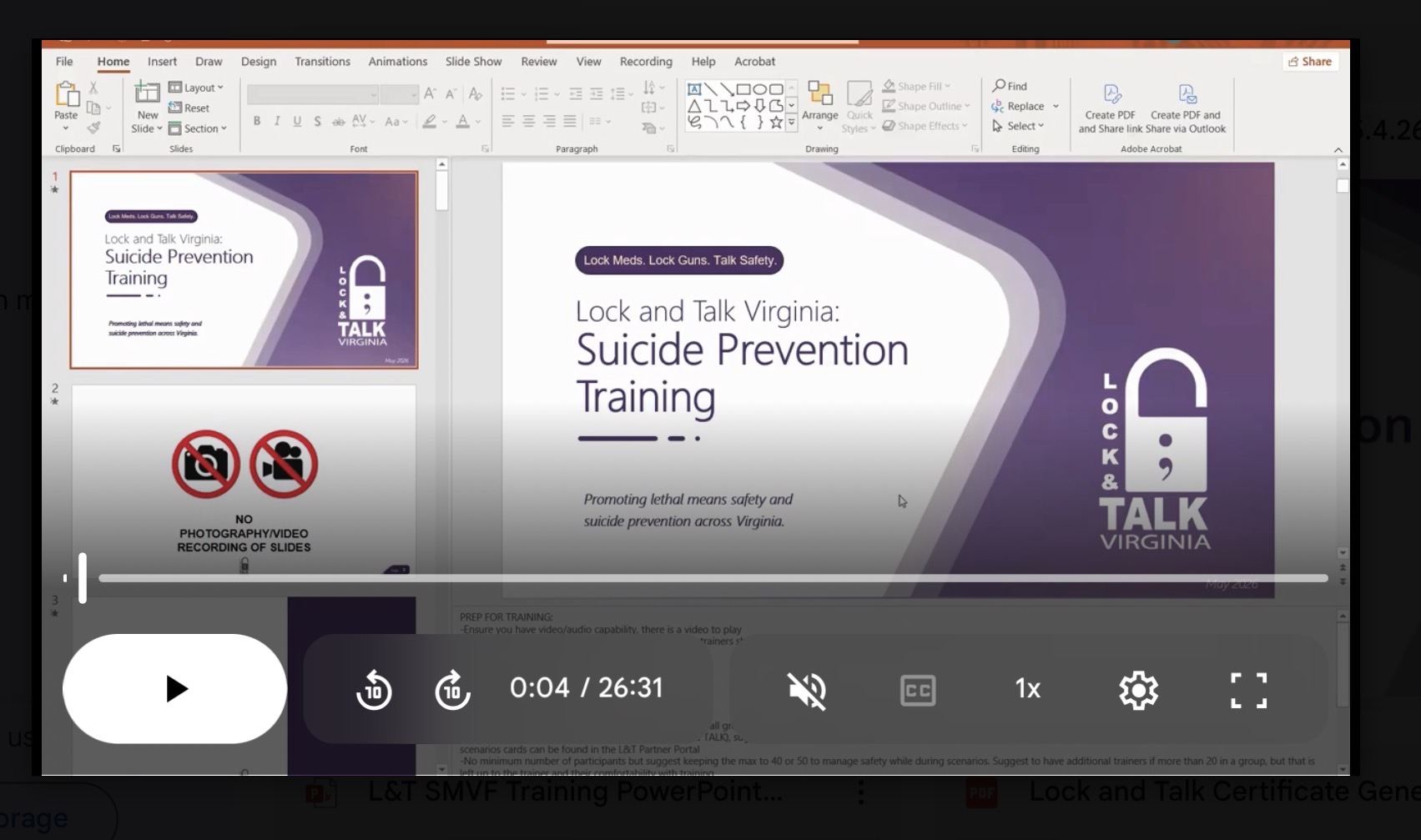This screenshot has height=840, width=1421.
Task: Toggle Italic formatting
Action: (x=277, y=122)
